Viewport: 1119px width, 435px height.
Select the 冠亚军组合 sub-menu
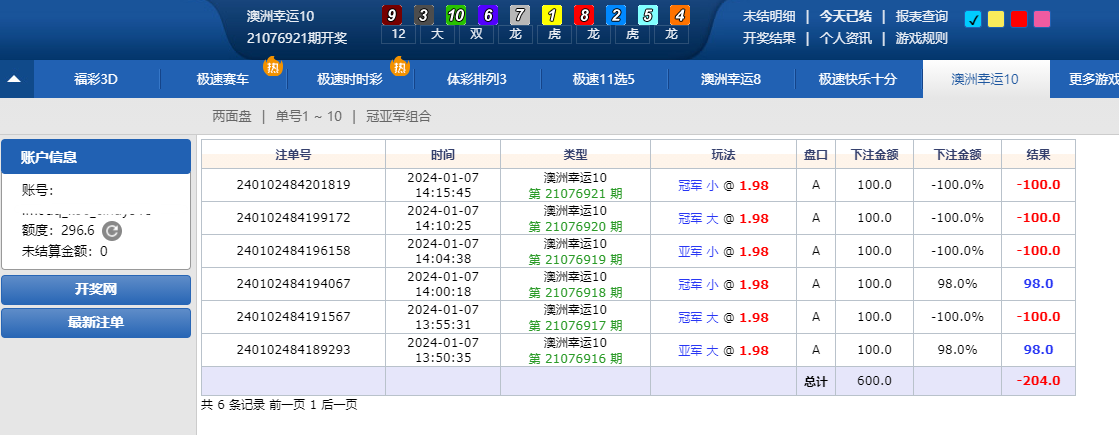pos(398,116)
